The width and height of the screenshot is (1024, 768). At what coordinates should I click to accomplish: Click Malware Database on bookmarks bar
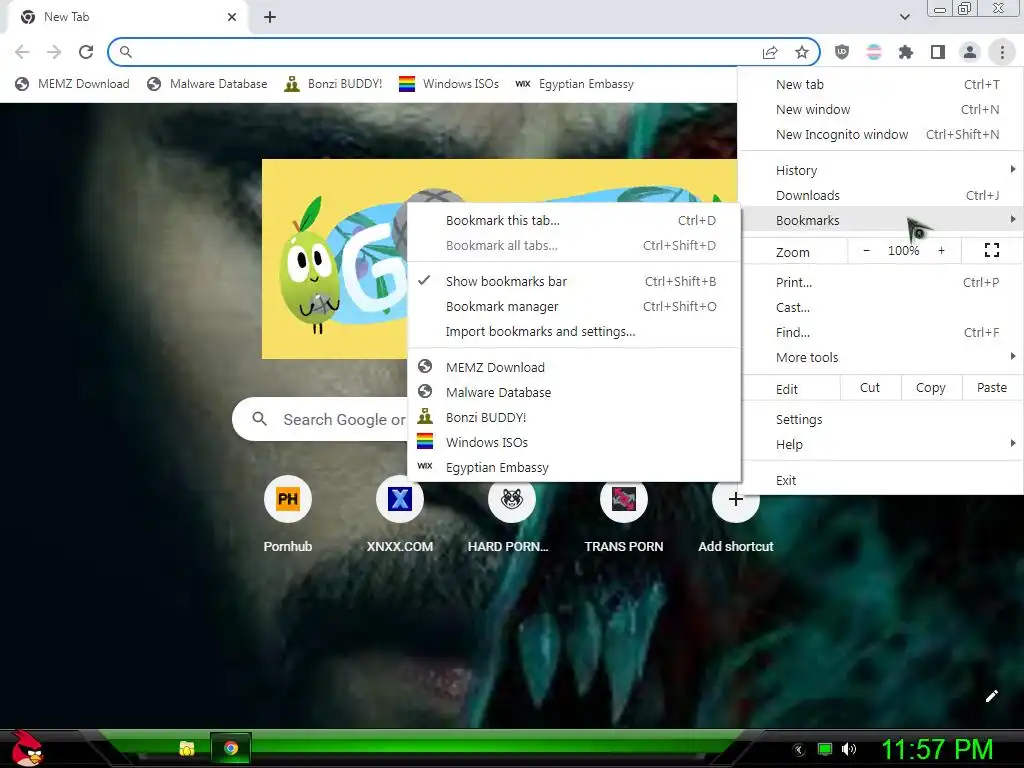click(x=208, y=84)
